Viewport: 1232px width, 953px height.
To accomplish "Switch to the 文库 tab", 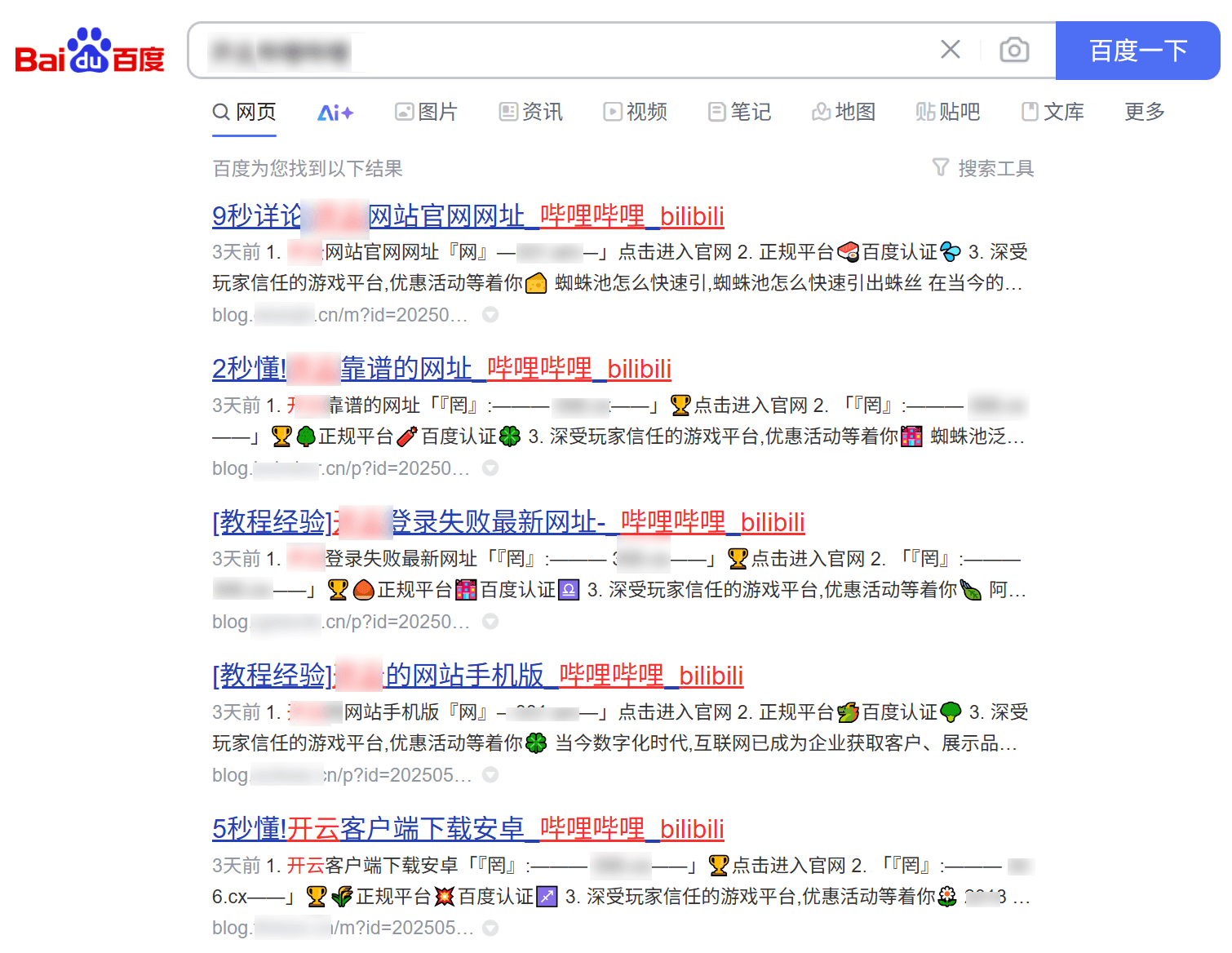I will [1053, 112].
